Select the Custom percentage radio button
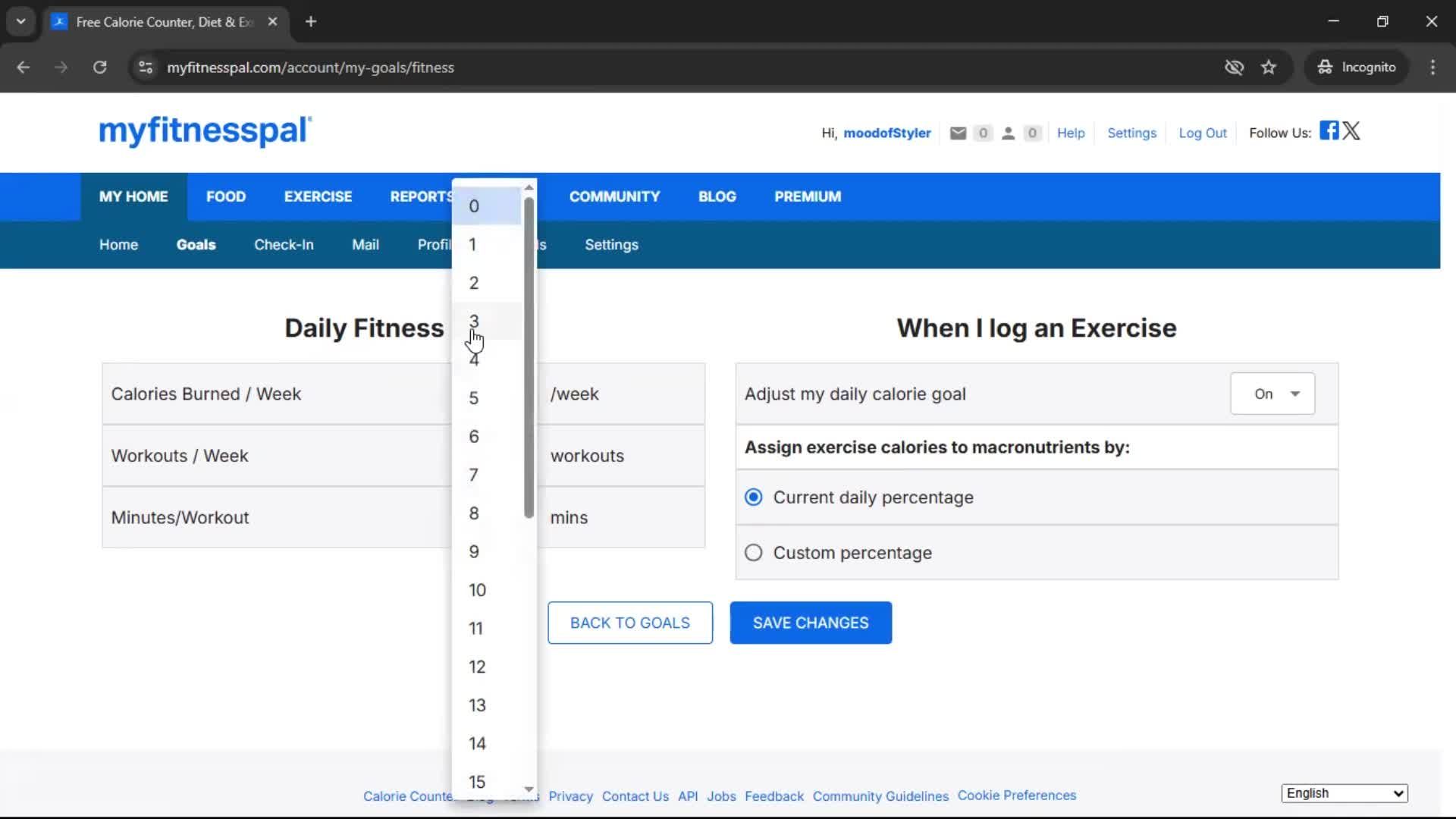This screenshot has width=1456, height=819. pos(753,553)
